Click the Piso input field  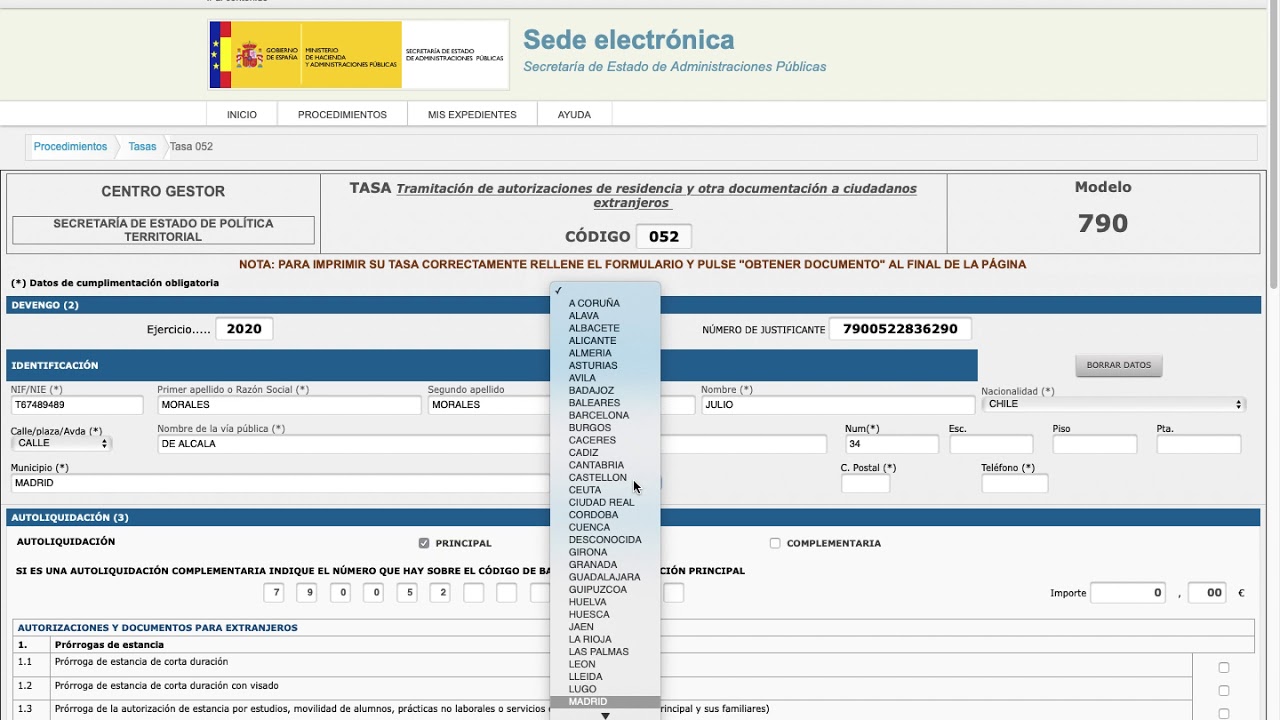point(1095,444)
